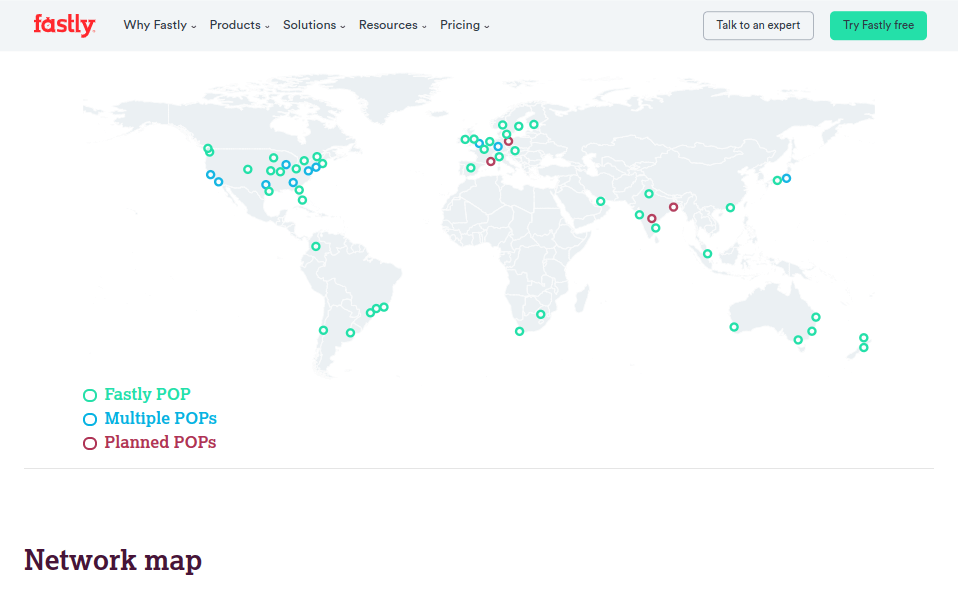The width and height of the screenshot is (958, 593).
Task: Expand the Solutions navigation menu
Action: (x=314, y=25)
